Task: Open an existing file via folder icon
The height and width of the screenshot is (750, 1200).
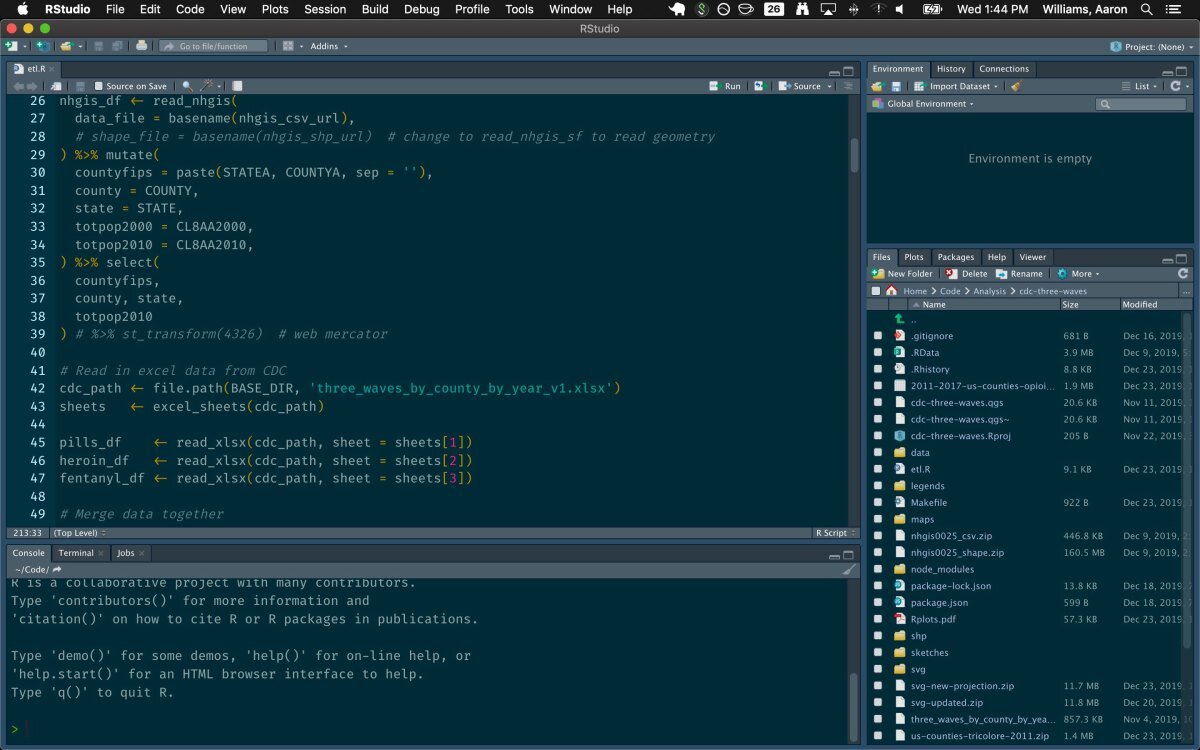Action: click(x=66, y=46)
